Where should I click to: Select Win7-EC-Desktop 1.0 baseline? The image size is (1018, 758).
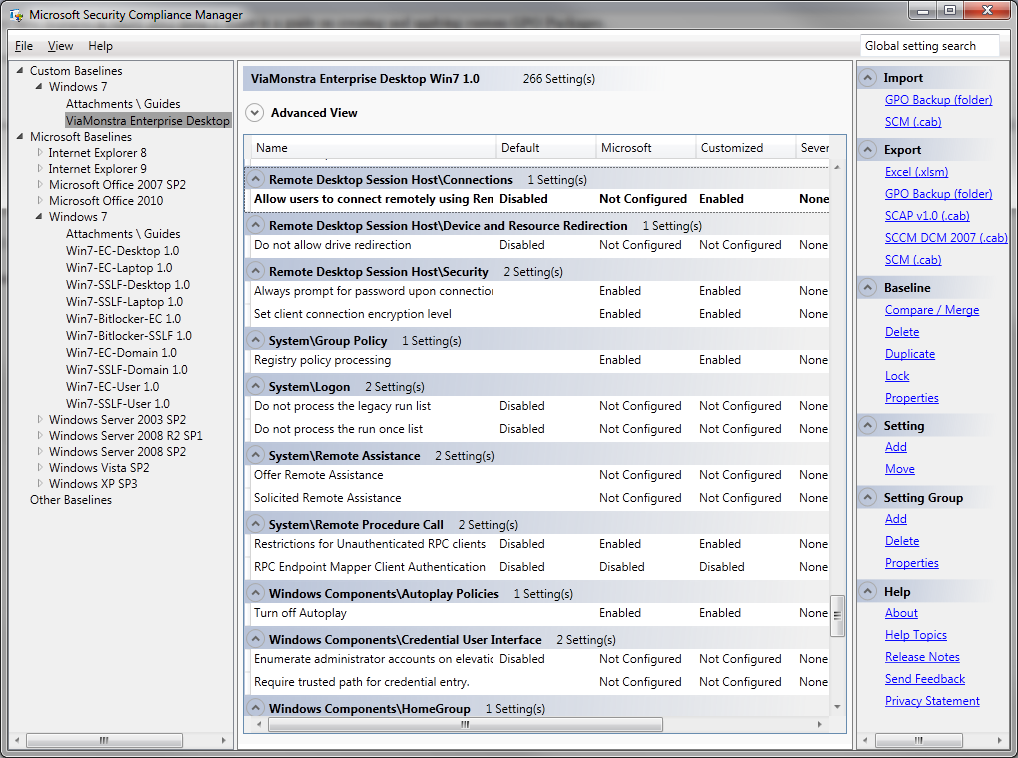[122, 251]
